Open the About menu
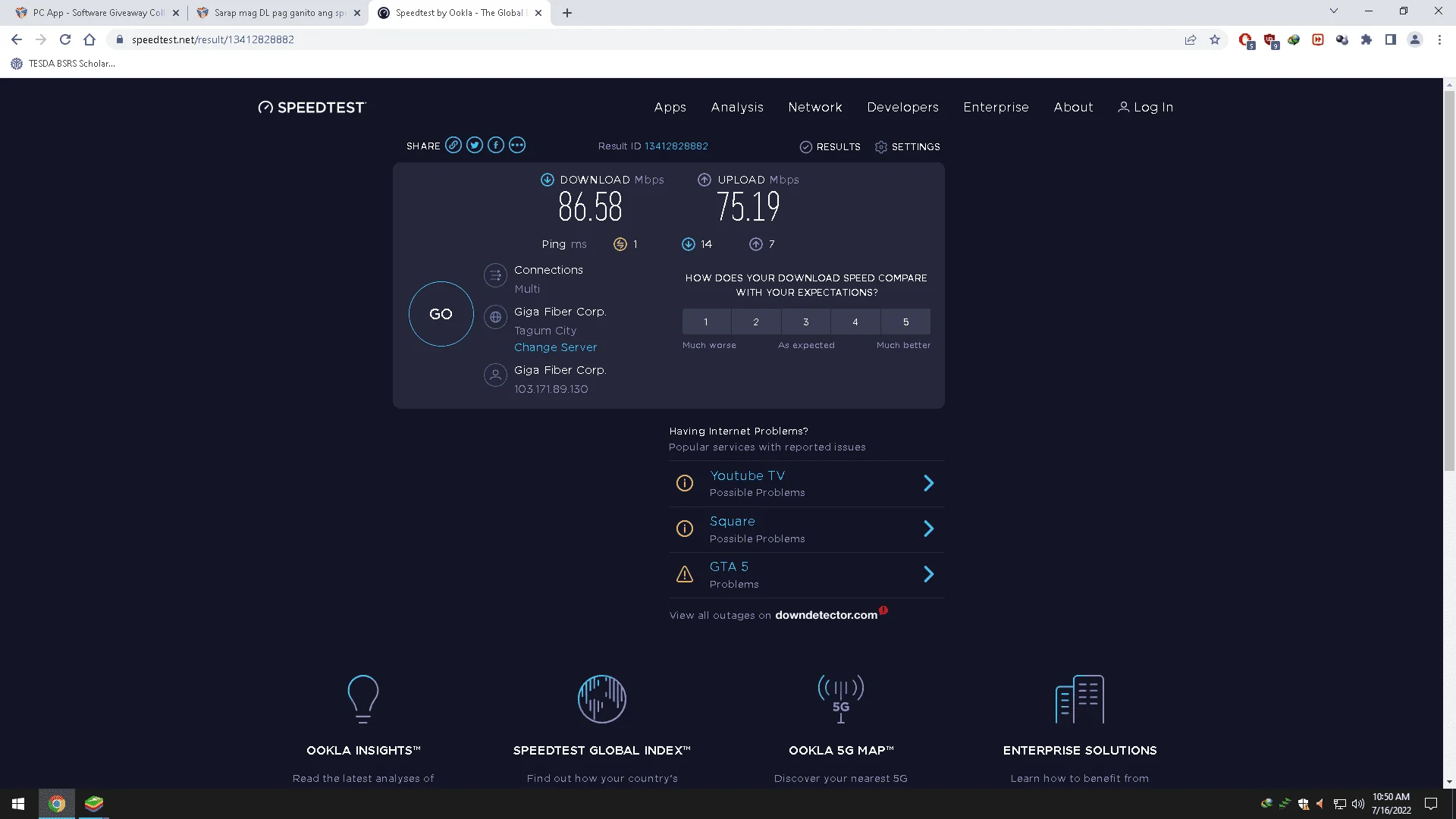The width and height of the screenshot is (1456, 819). coord(1074,108)
